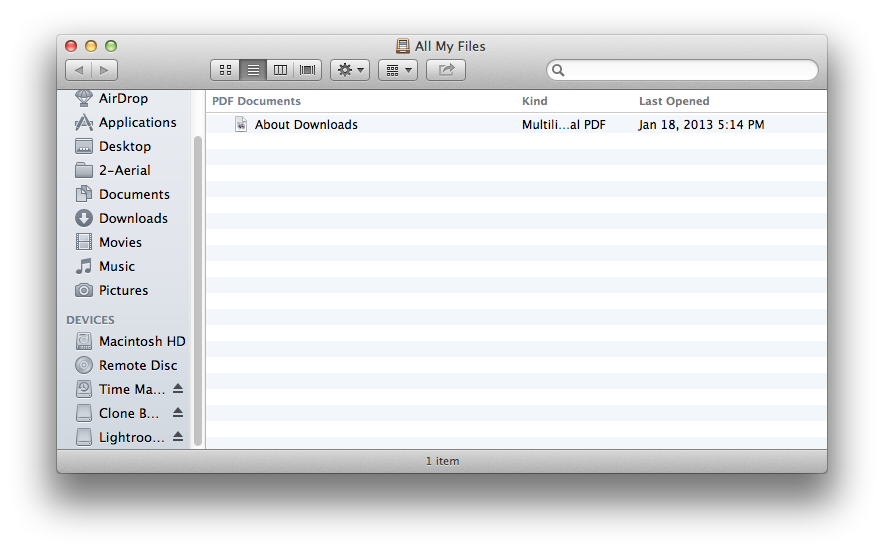
Task: Go back with the left arrow
Action: pos(79,70)
